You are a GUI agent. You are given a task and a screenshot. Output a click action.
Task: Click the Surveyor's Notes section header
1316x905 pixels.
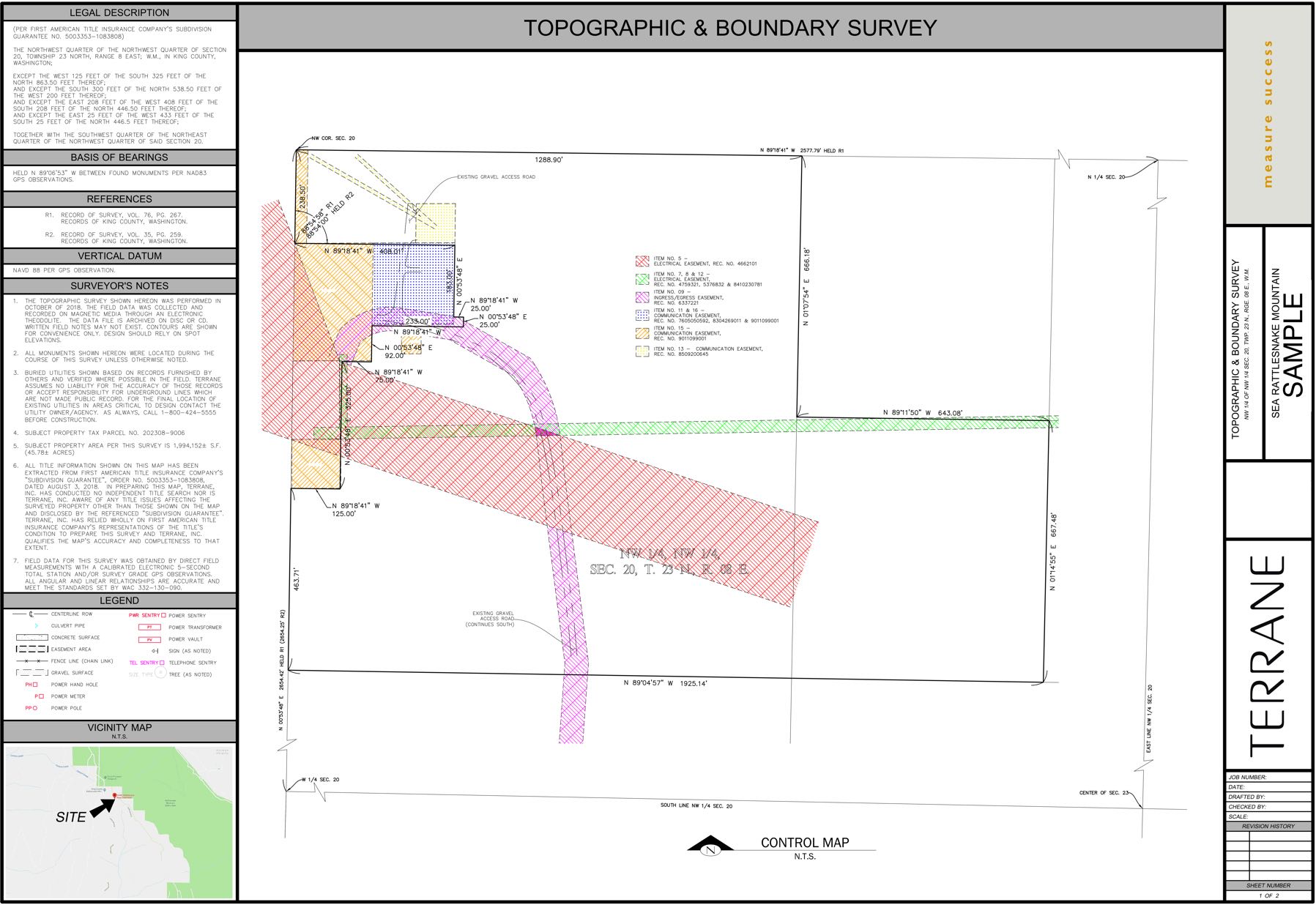[119, 286]
